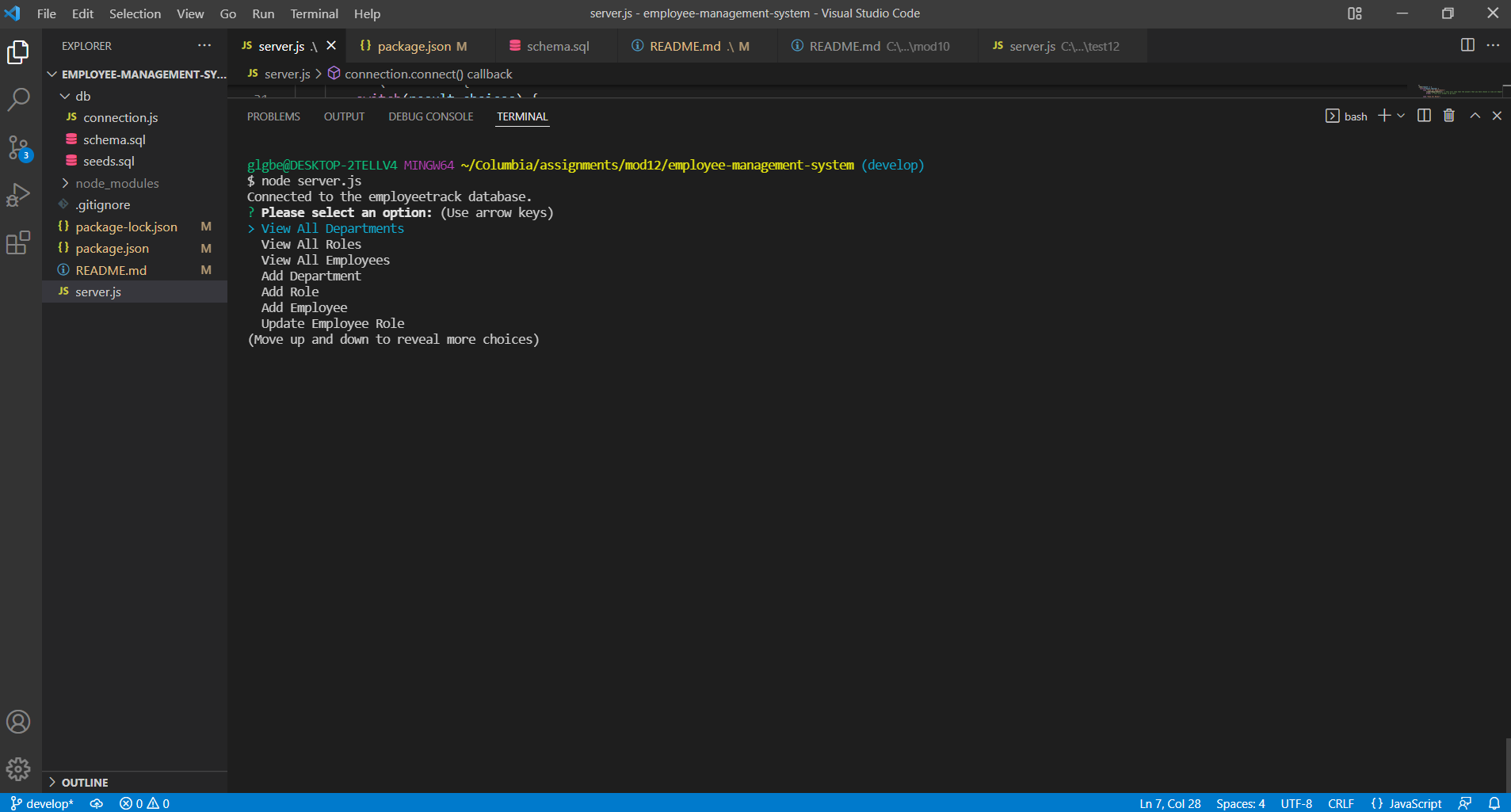
Task: Launch a new terminal with the plus icon
Action: tap(1384, 116)
